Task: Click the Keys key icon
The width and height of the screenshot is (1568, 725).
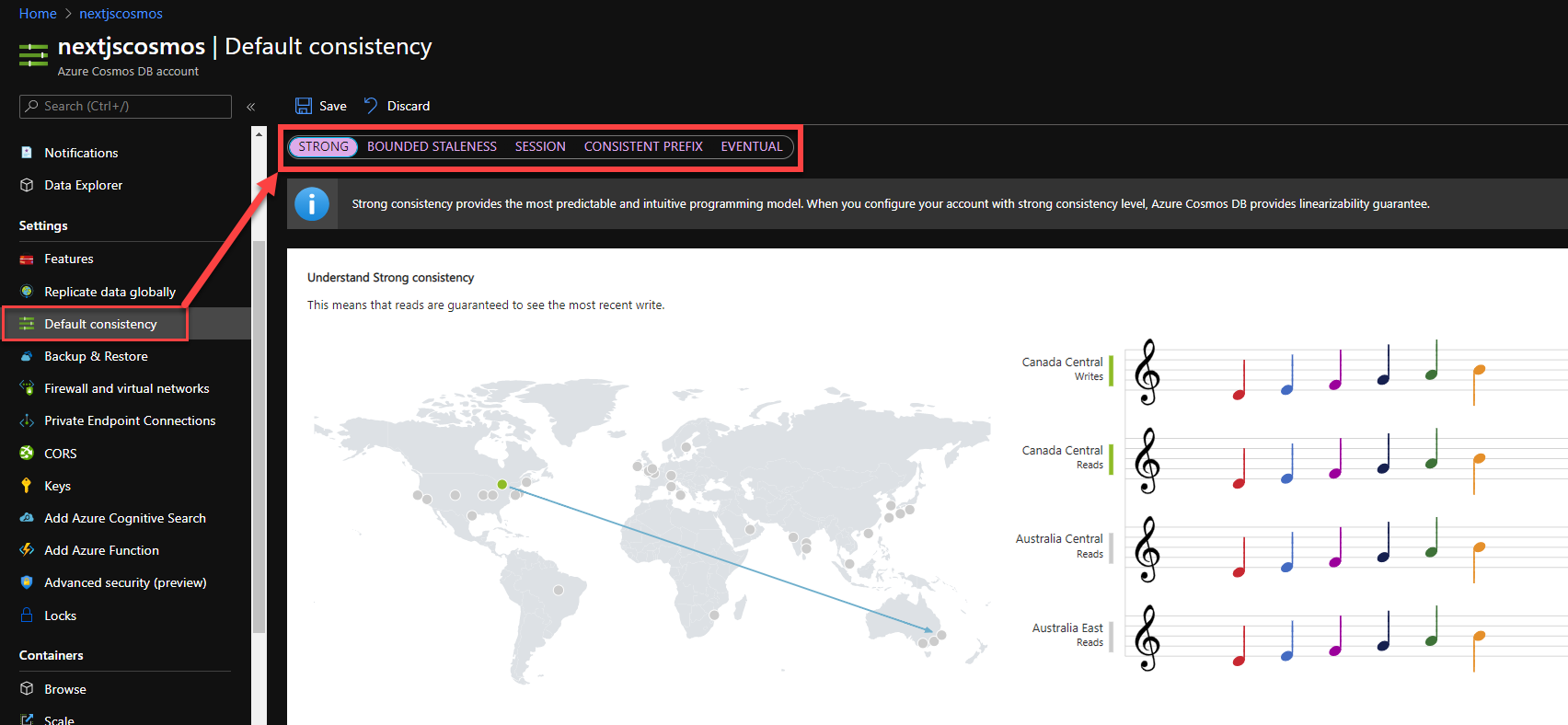Action: [27, 486]
